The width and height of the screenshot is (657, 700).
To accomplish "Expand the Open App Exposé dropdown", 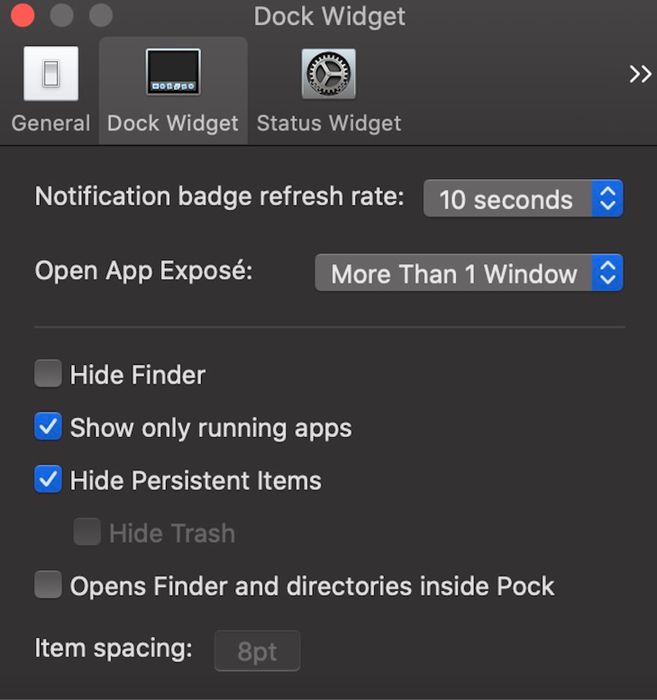I will 468,274.
